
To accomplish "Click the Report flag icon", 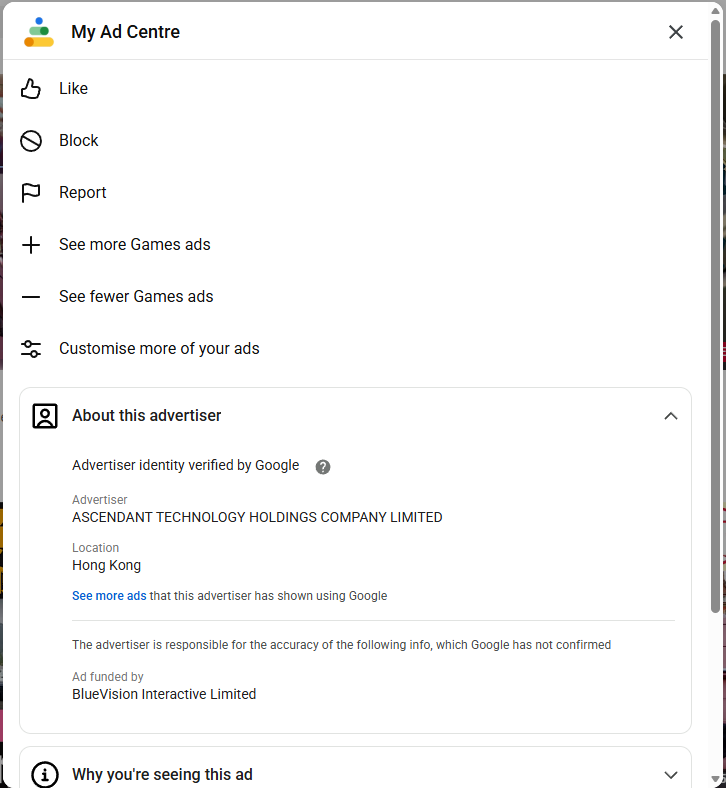I will 31,193.
